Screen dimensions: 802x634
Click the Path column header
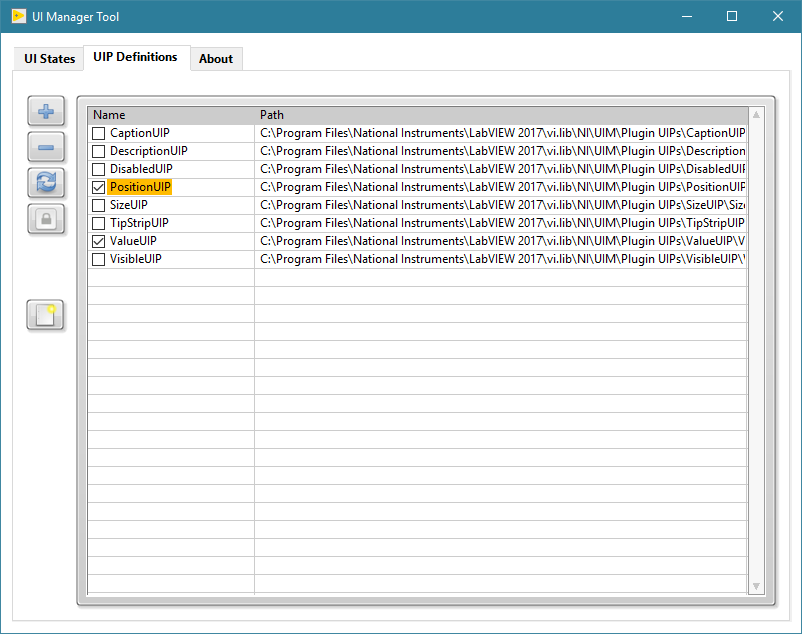click(500, 115)
